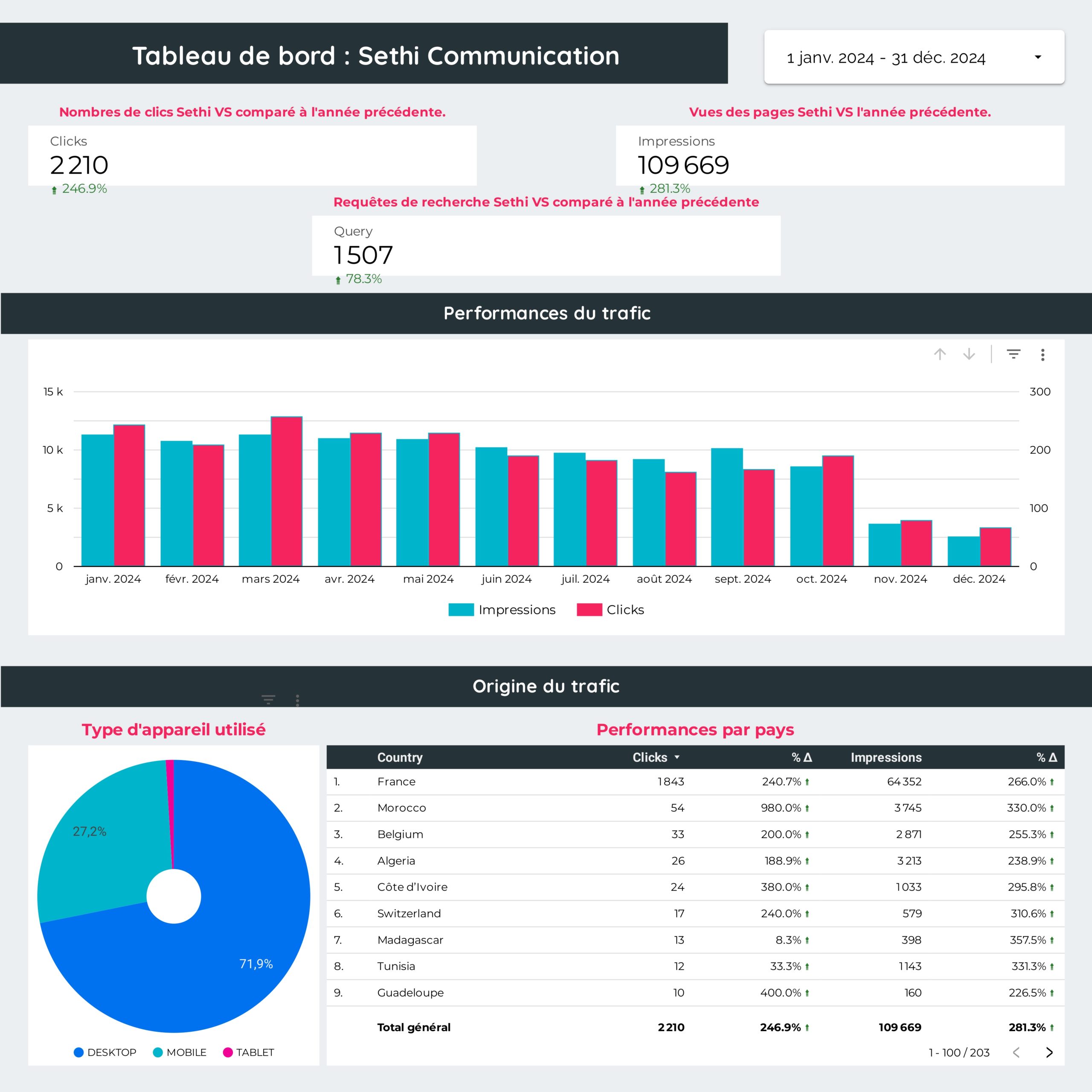The width and height of the screenshot is (1092, 1092).
Task: Click the Impressions scorecard value 109 669
Action: tap(683, 165)
